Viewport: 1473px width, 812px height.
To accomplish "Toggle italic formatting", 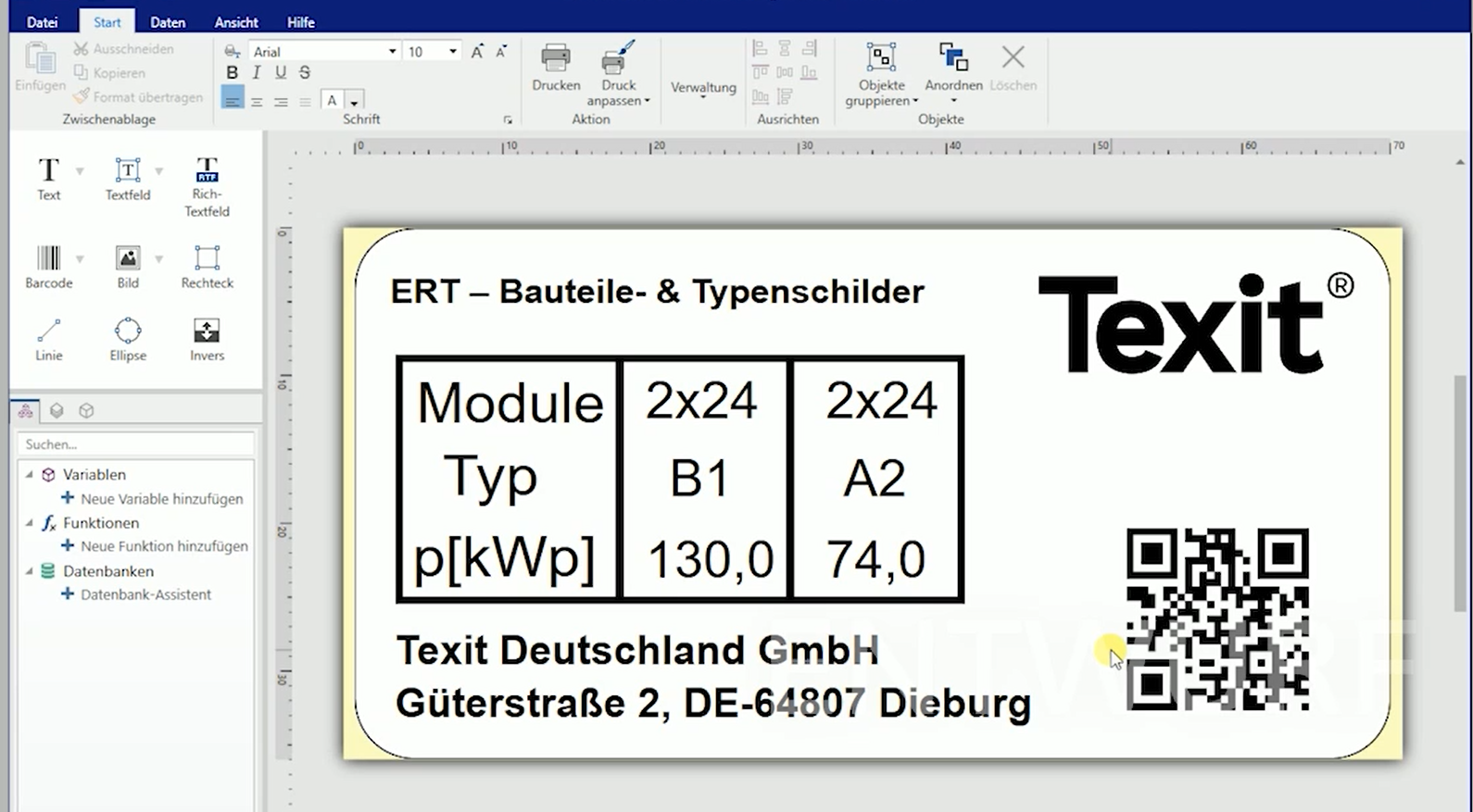I will pyautogui.click(x=257, y=72).
